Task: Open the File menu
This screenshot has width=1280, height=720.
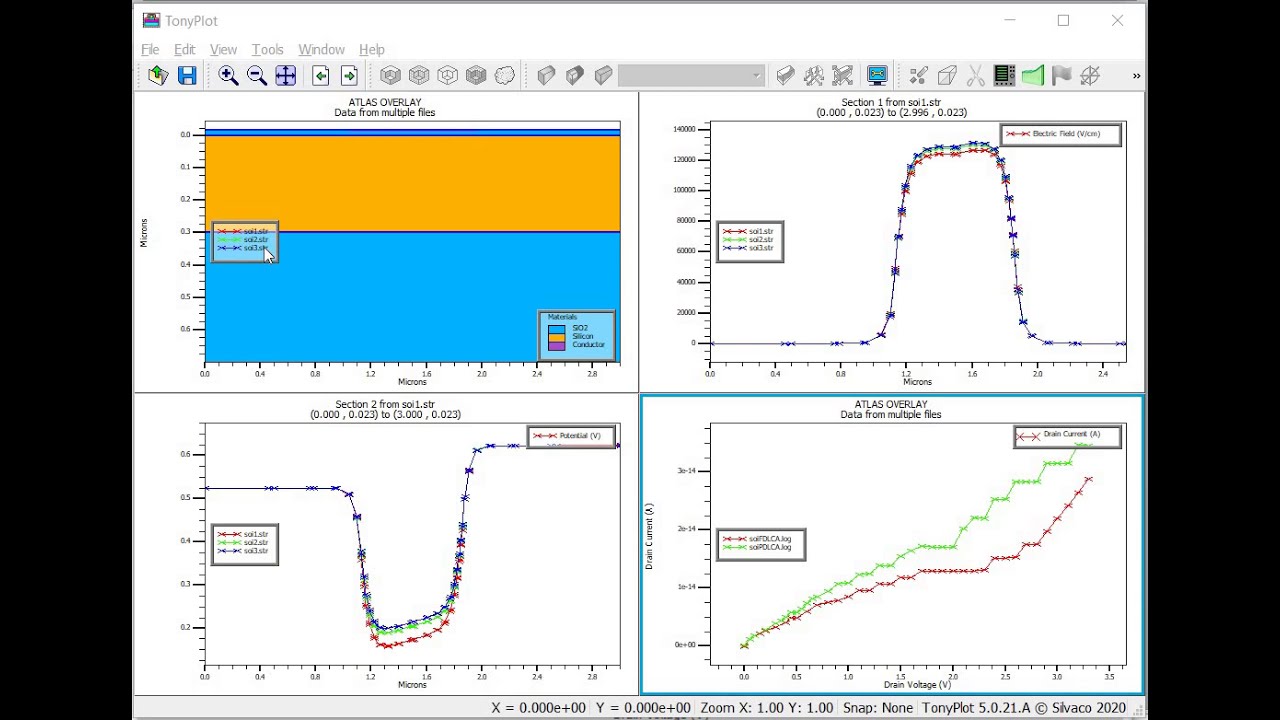Action: point(150,49)
